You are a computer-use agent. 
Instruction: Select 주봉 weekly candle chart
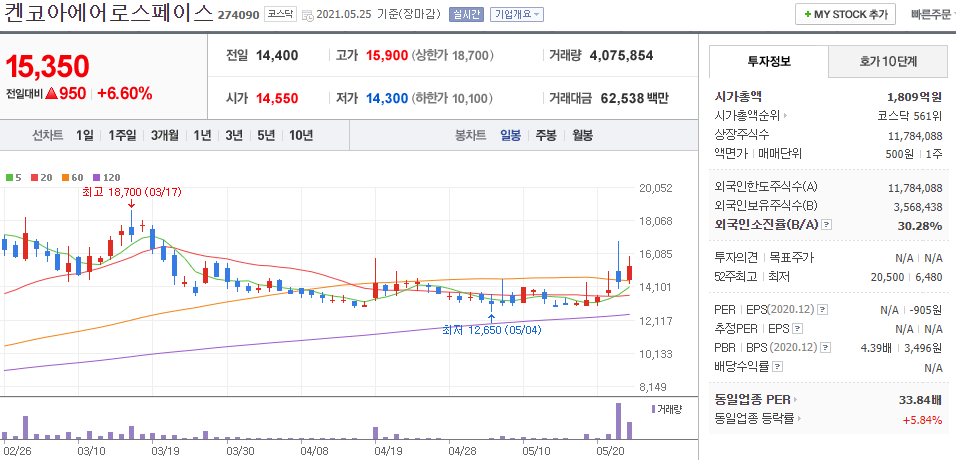pos(546,135)
